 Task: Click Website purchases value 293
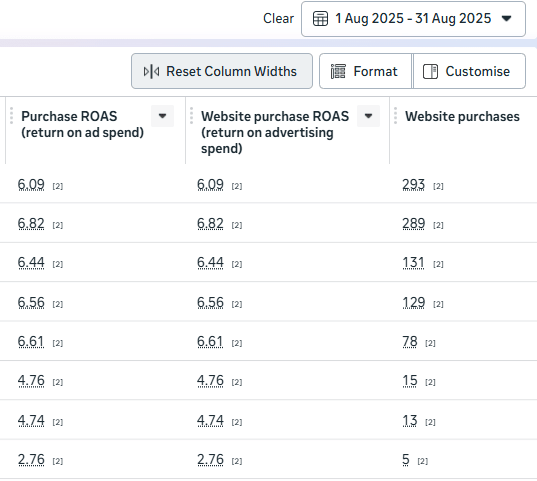tap(414, 185)
